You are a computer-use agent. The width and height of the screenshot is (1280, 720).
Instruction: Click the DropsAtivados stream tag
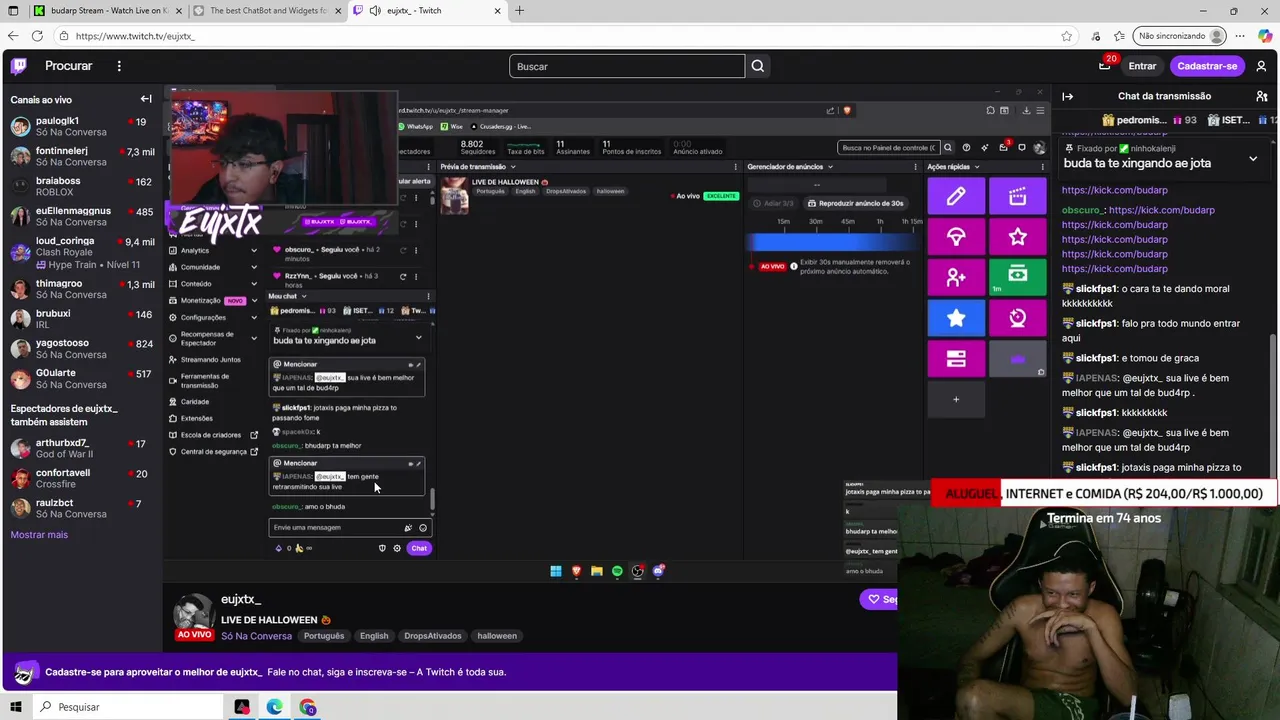tap(432, 636)
